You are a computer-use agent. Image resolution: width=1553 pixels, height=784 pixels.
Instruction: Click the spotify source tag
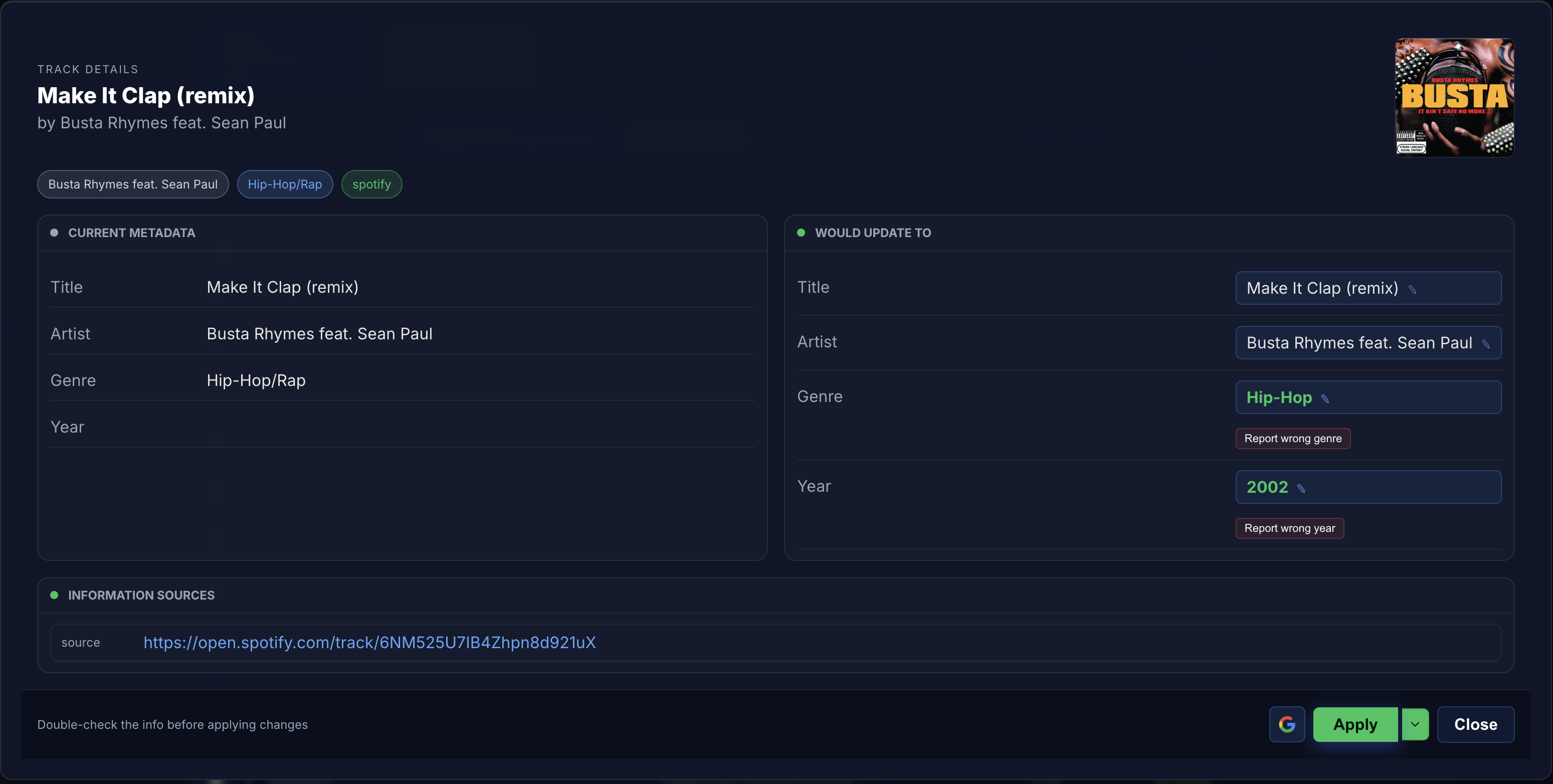(371, 184)
